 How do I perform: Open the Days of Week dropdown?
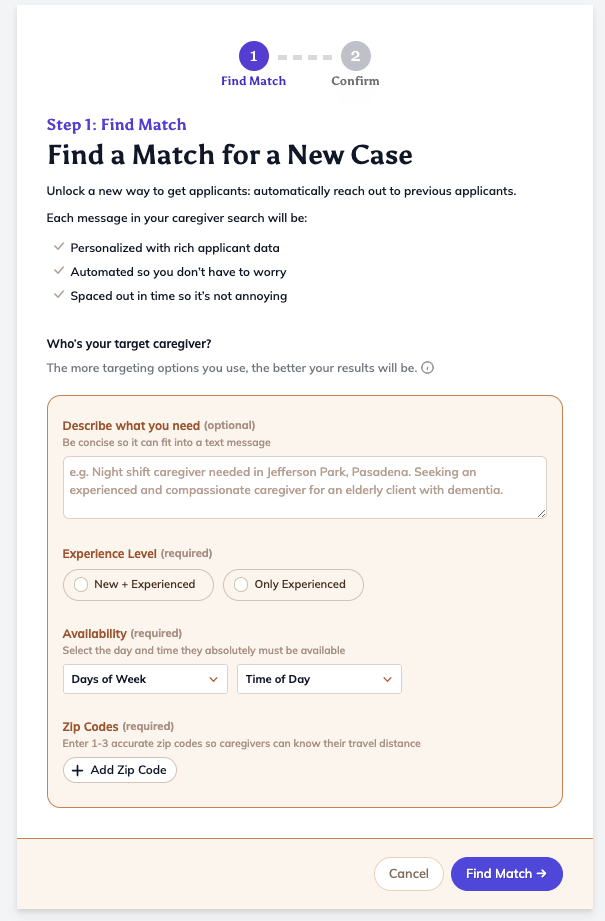click(145, 679)
